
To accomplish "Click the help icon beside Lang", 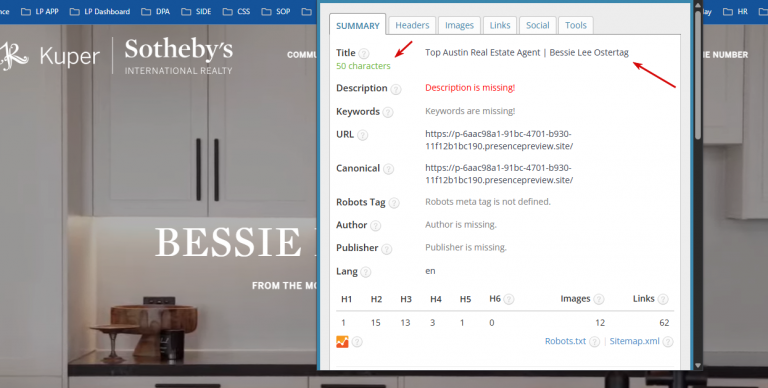I will coord(366,272).
